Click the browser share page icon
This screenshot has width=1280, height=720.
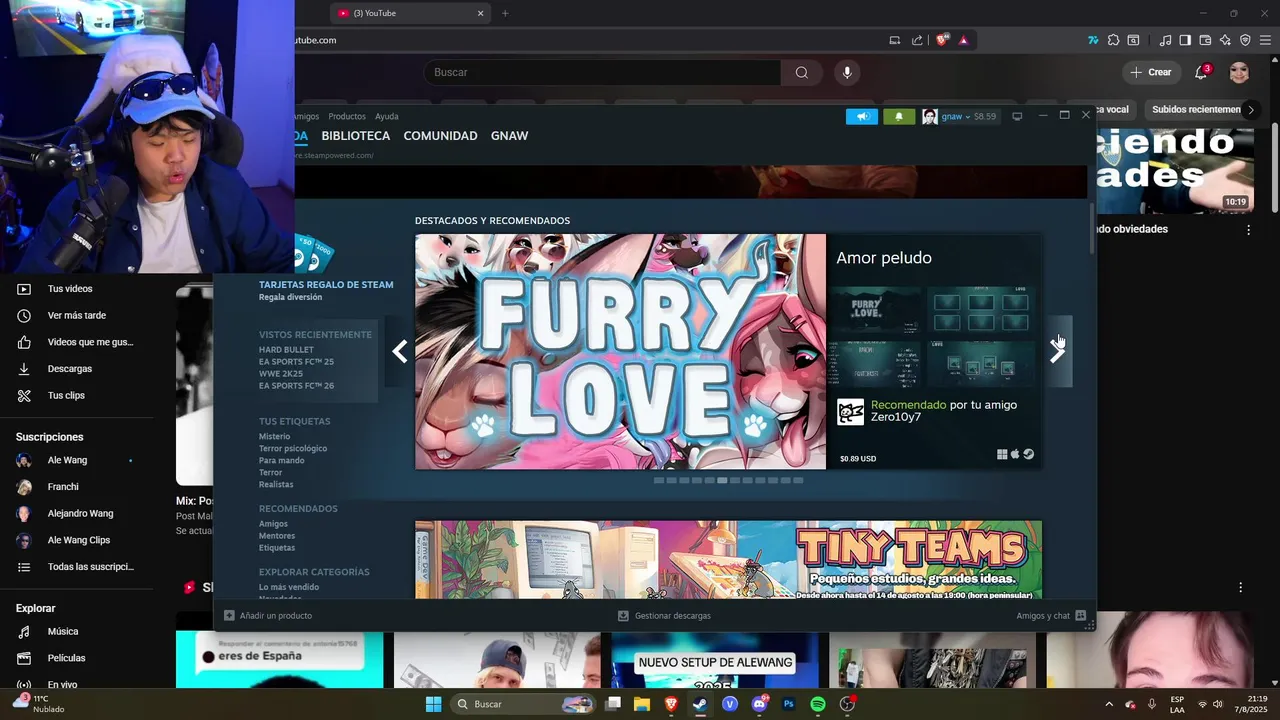[917, 40]
